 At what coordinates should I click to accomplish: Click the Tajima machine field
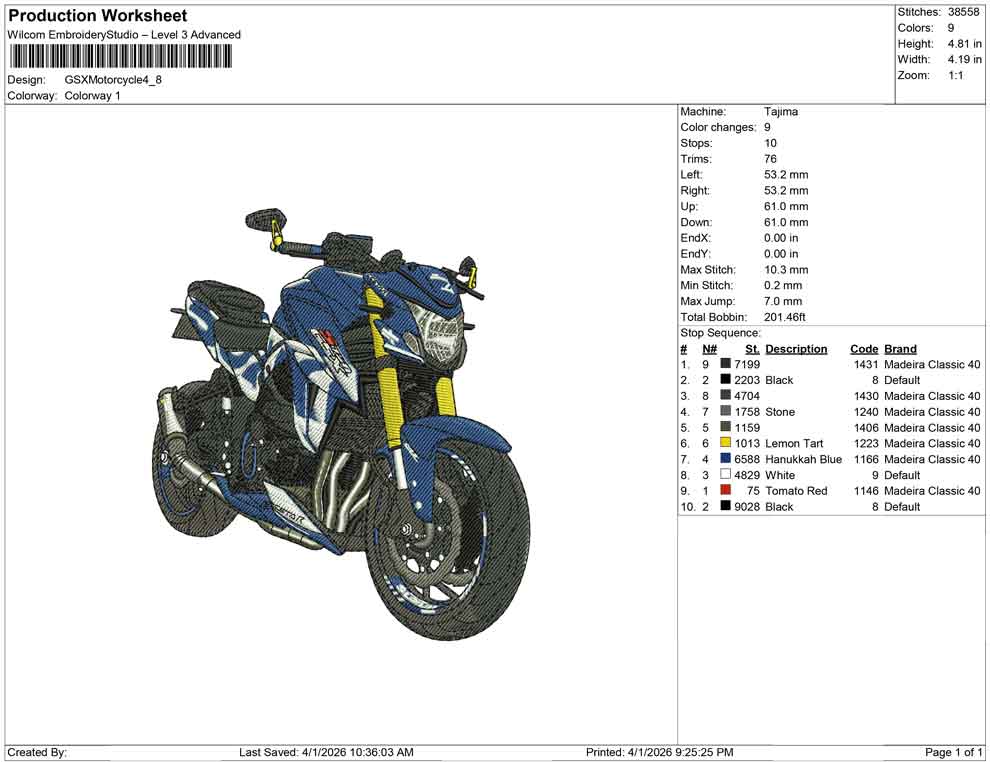(x=782, y=111)
